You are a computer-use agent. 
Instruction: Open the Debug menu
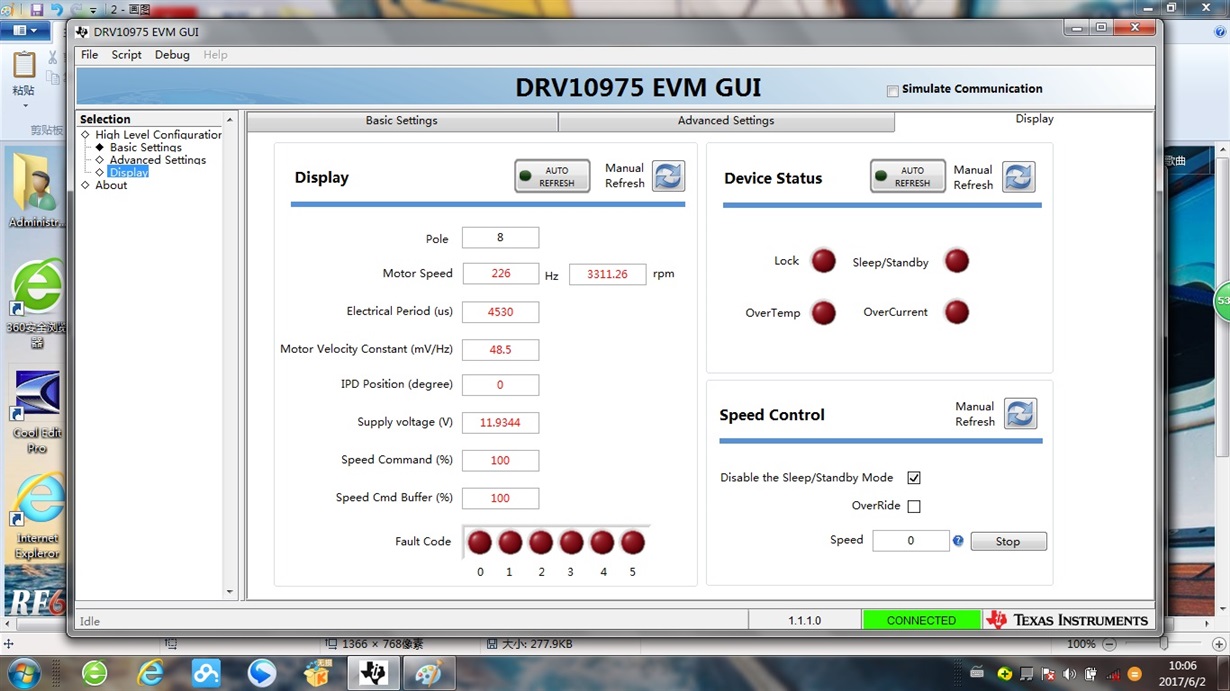coord(172,55)
